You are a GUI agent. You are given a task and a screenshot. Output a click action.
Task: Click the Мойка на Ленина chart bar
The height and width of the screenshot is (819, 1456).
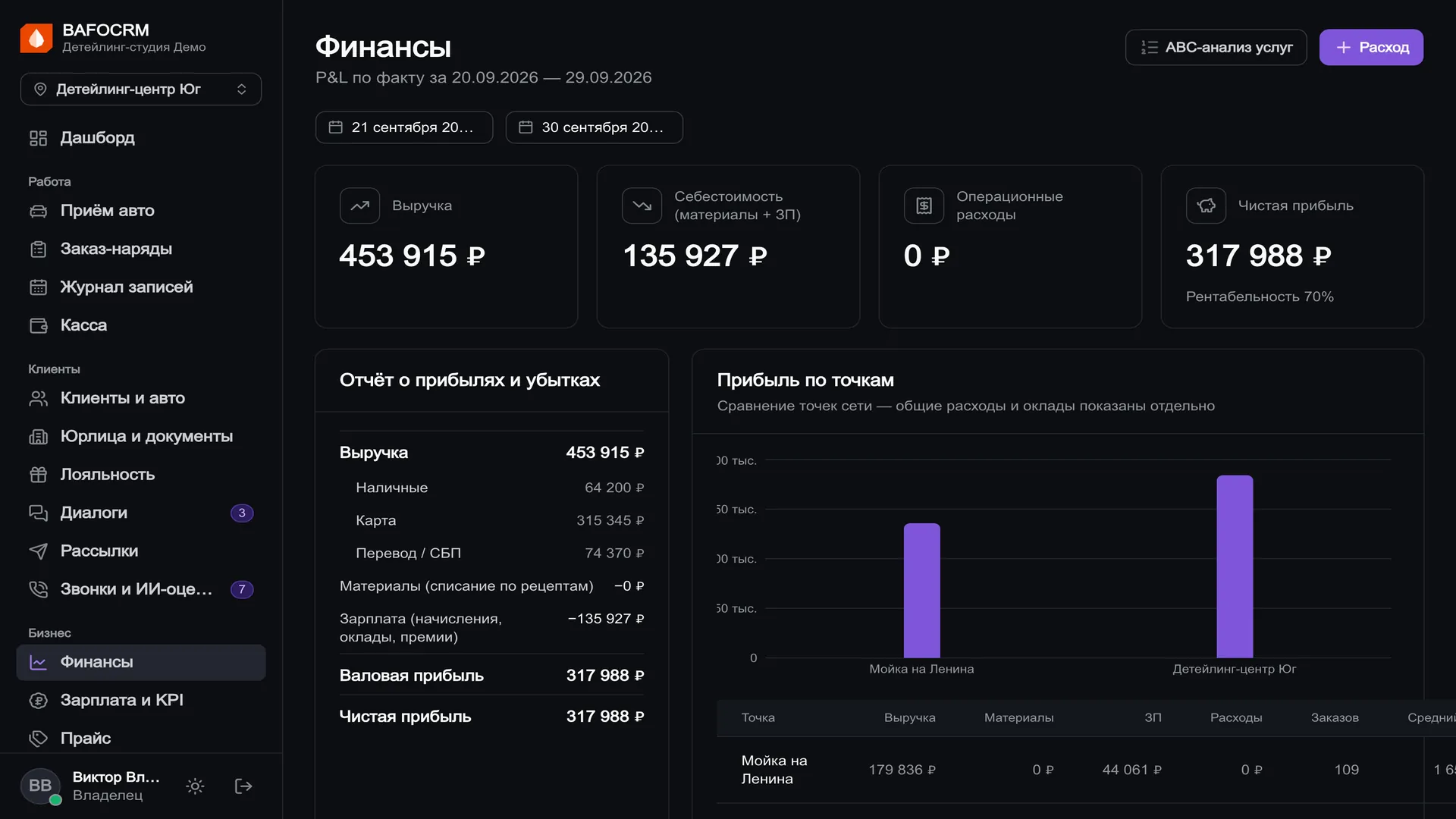point(921,591)
